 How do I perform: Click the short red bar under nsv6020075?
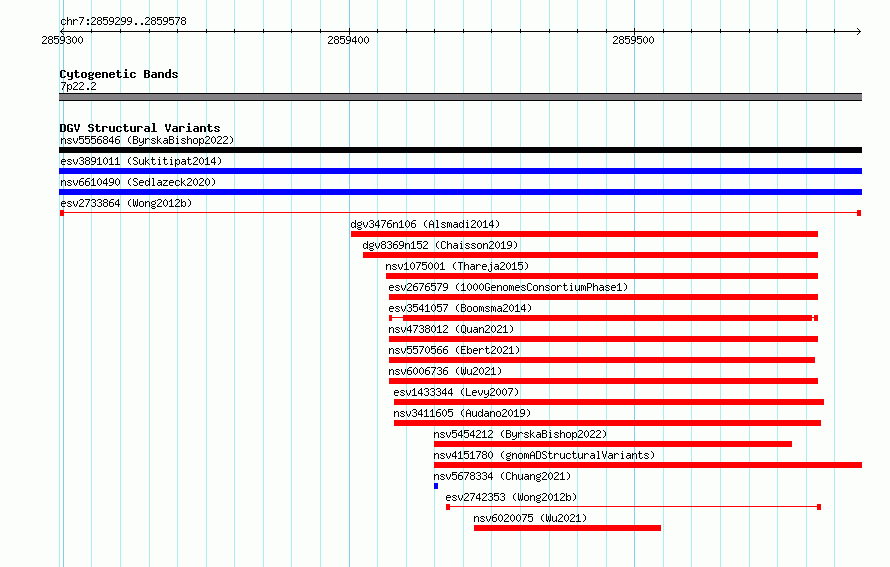pyautogui.click(x=568, y=528)
